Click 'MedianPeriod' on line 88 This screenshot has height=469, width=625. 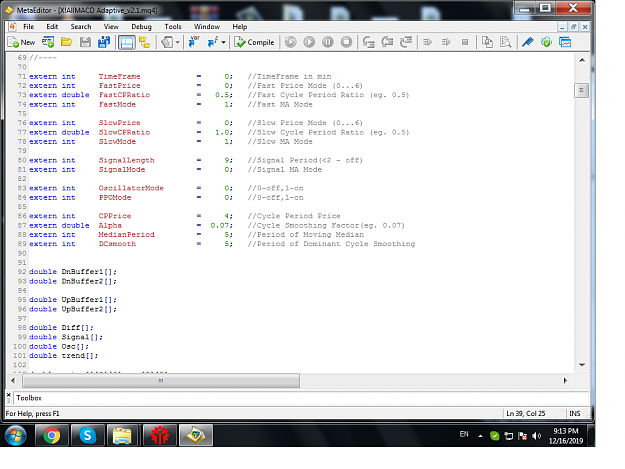[126, 235]
